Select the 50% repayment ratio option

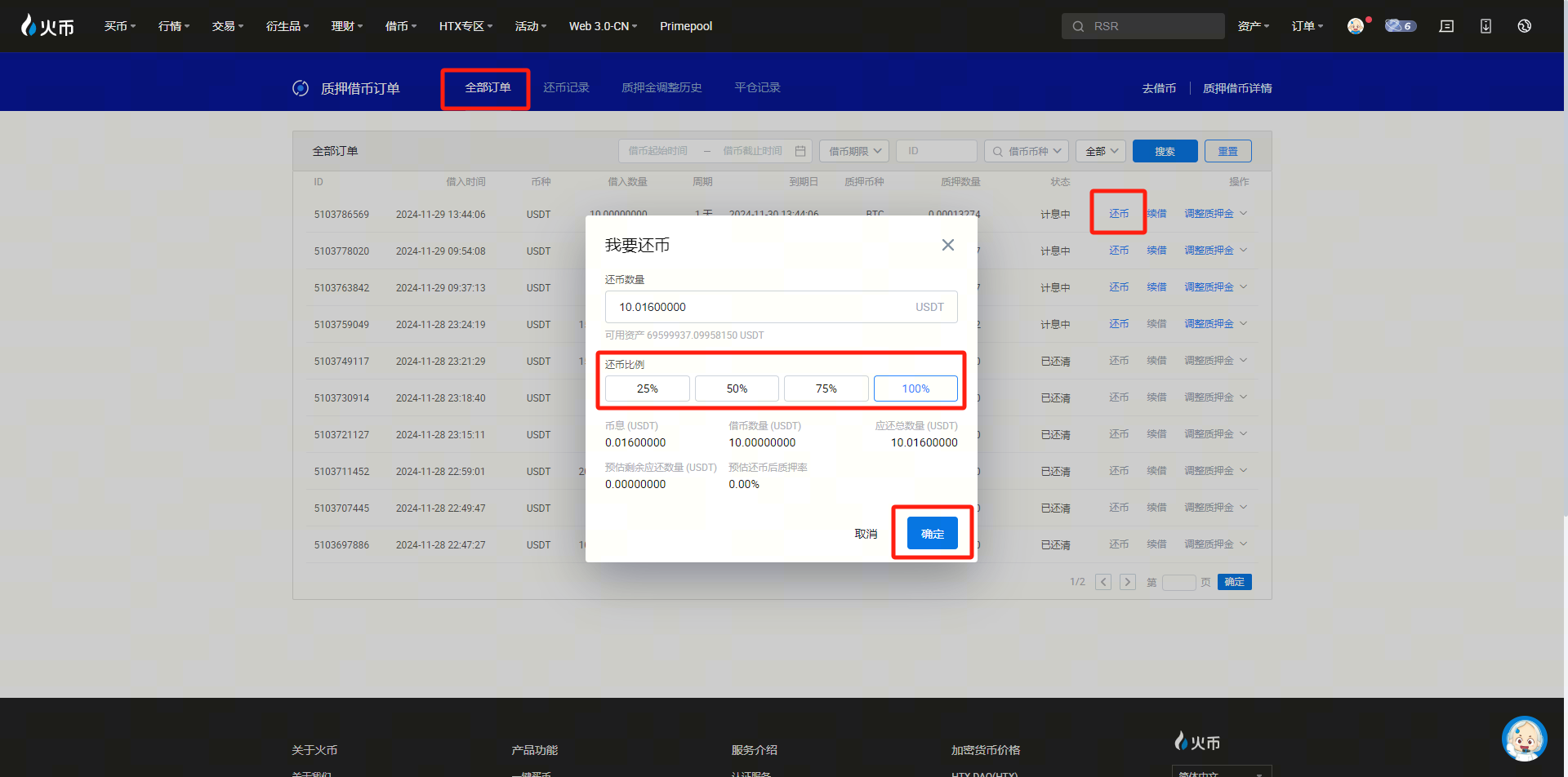coord(737,388)
